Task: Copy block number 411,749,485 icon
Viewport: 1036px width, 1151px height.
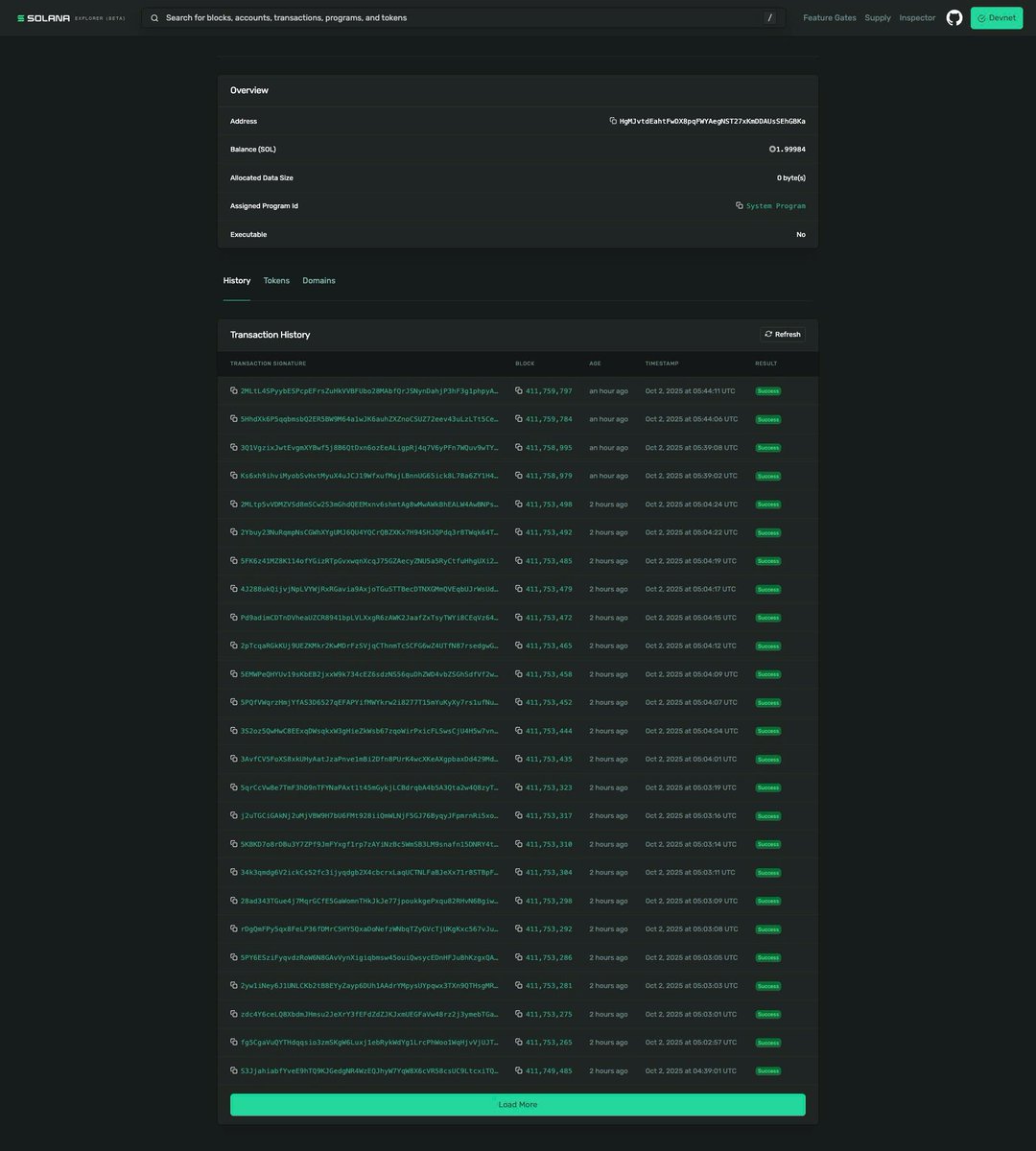Action: (519, 1070)
